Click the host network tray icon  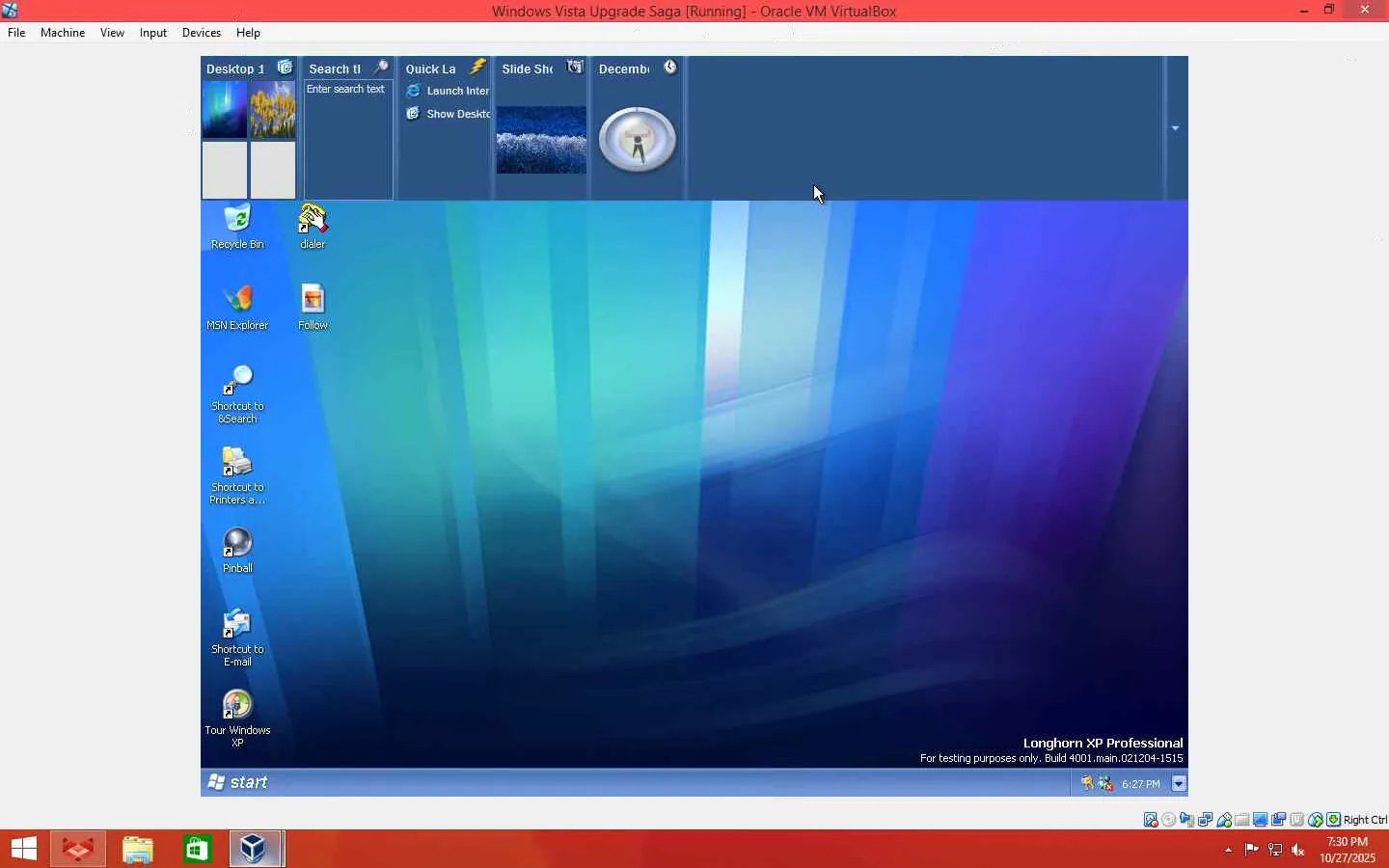[x=1275, y=850]
